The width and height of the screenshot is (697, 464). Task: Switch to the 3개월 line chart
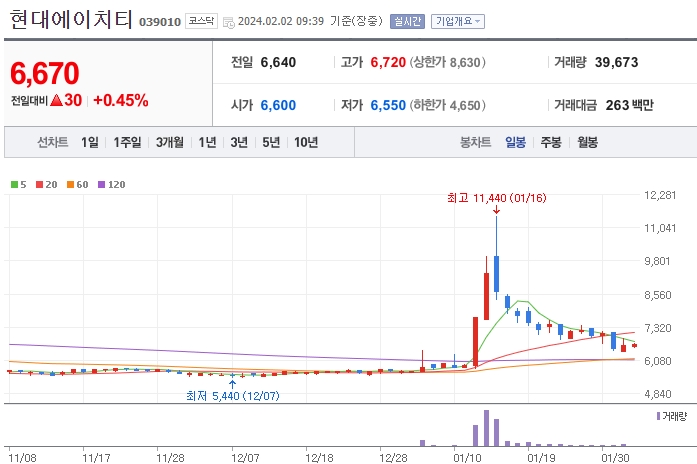click(x=169, y=142)
